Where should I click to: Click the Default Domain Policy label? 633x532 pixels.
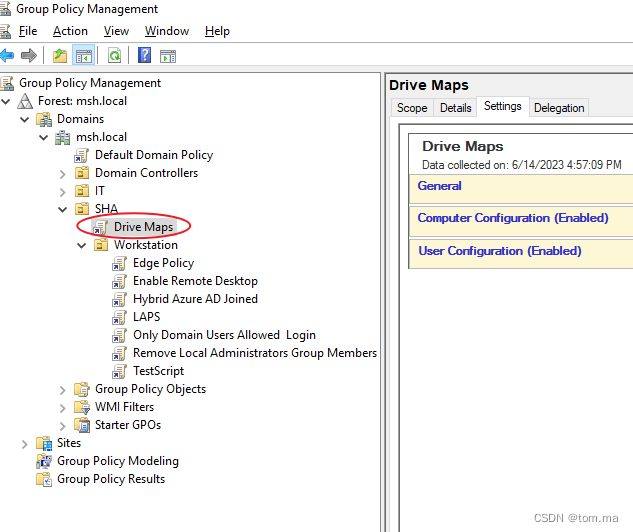[x=154, y=155]
